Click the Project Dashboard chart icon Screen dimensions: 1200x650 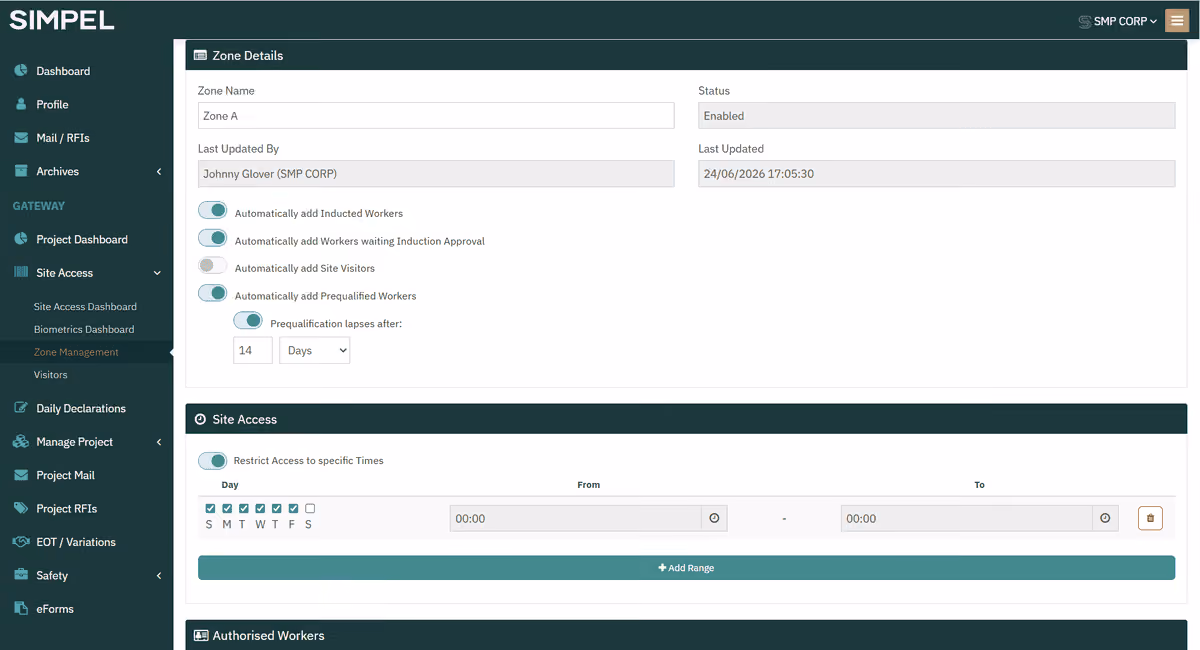coord(20,239)
